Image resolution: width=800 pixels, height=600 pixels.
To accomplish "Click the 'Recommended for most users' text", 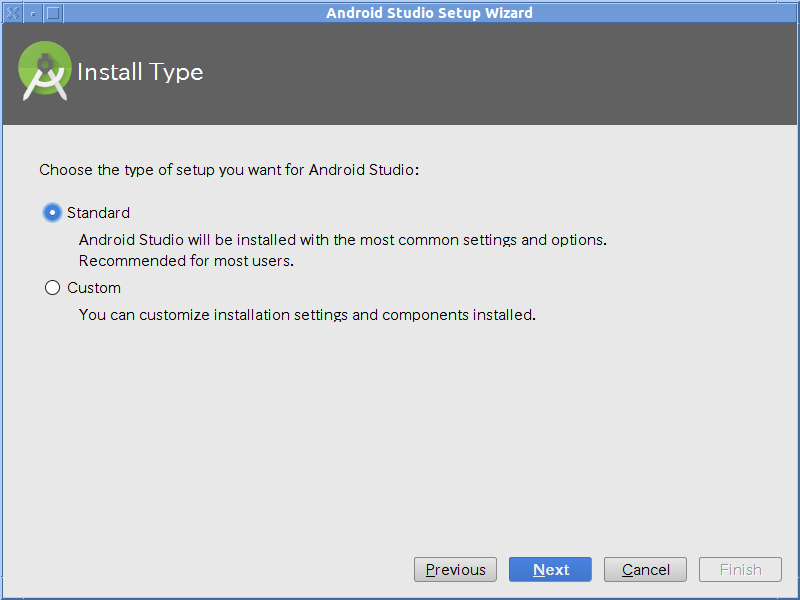I will coord(186,261).
